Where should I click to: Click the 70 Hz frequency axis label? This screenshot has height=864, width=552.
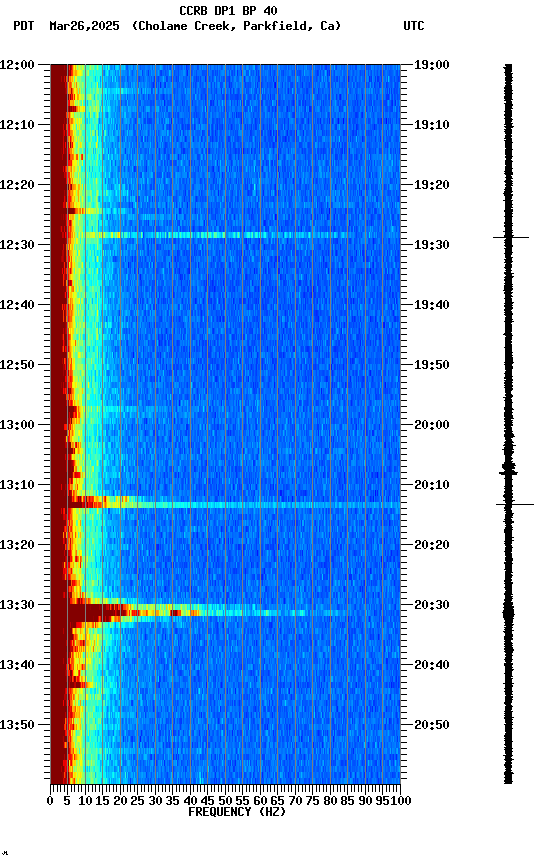click(x=295, y=802)
